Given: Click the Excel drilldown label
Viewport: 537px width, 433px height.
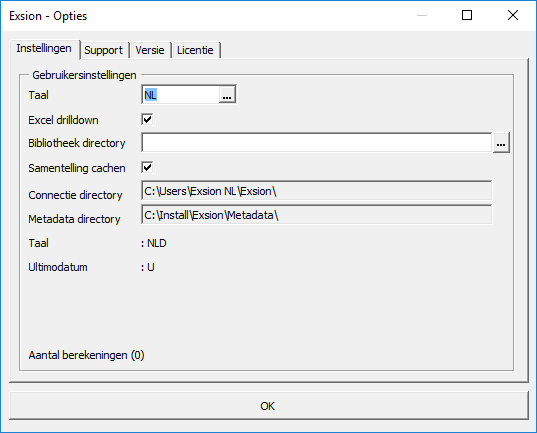Looking at the screenshot, I should pyautogui.click(x=63, y=120).
